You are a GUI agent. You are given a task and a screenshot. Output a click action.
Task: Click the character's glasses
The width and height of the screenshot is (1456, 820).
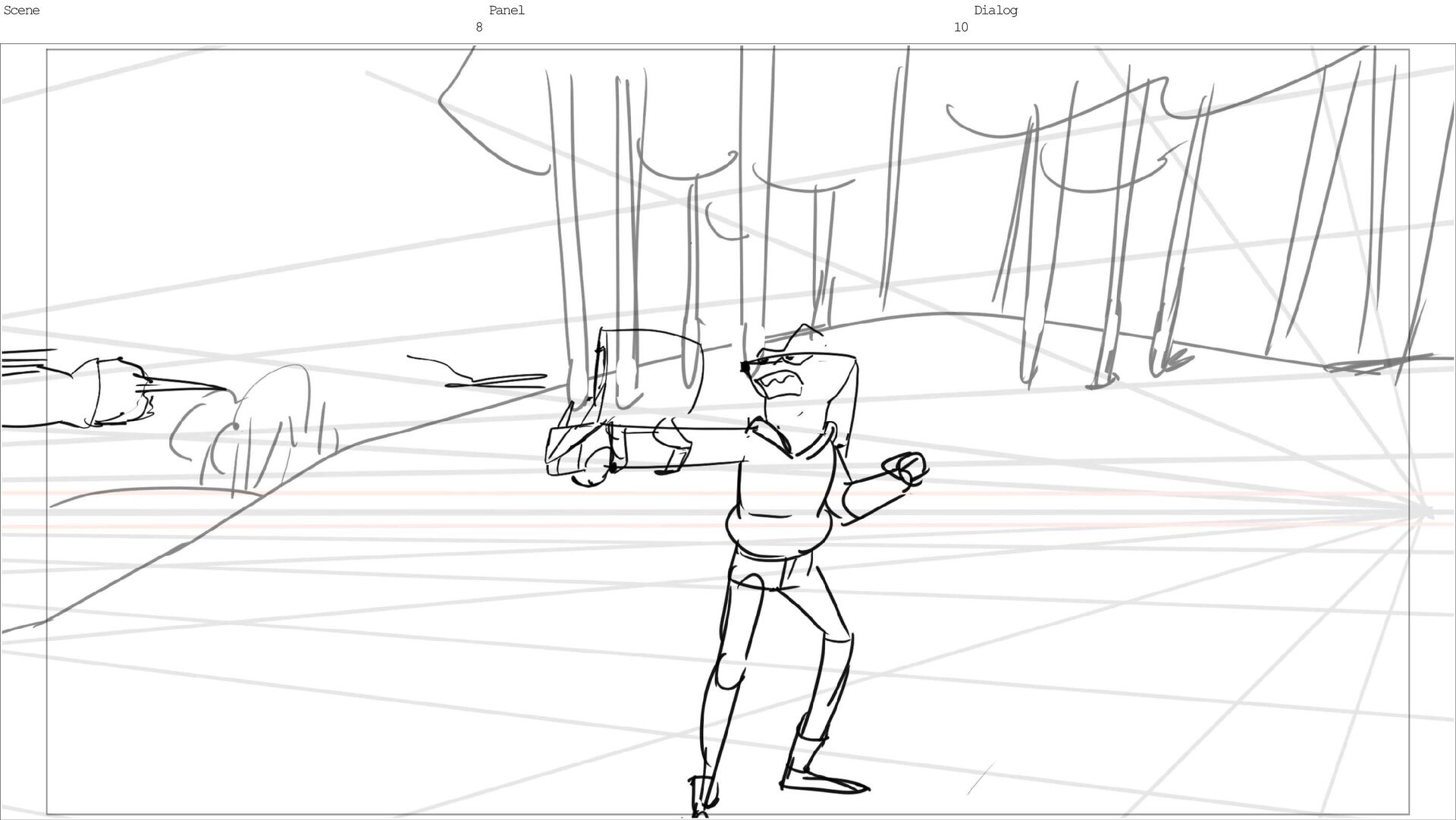tap(781, 360)
